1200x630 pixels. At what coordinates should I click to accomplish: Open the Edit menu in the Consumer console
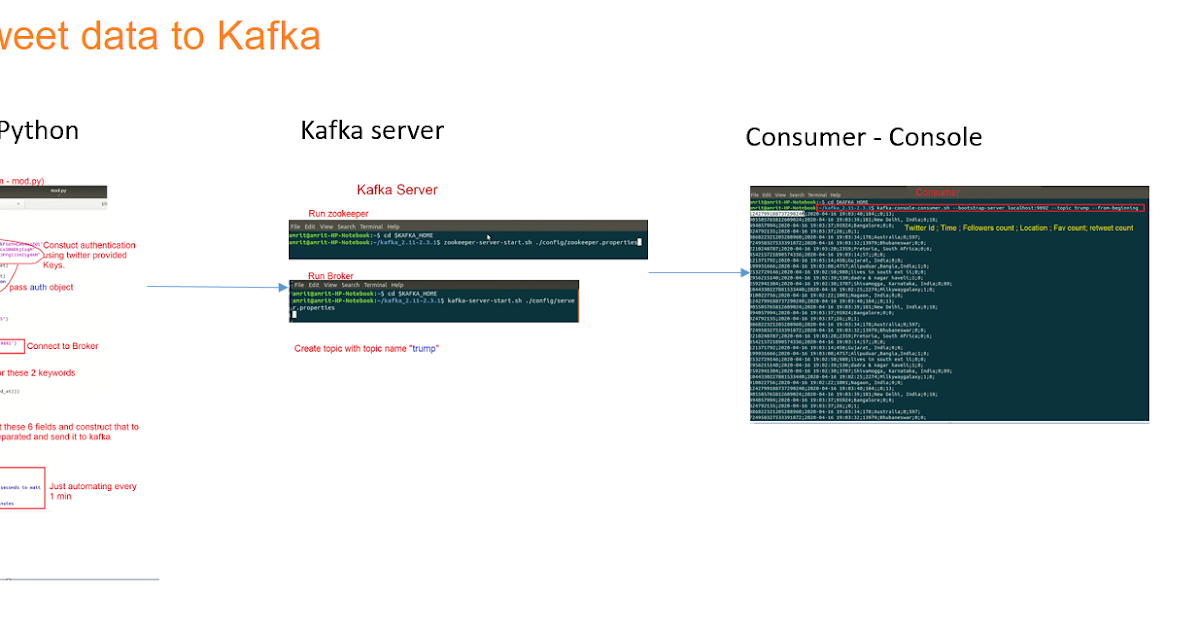[766, 194]
